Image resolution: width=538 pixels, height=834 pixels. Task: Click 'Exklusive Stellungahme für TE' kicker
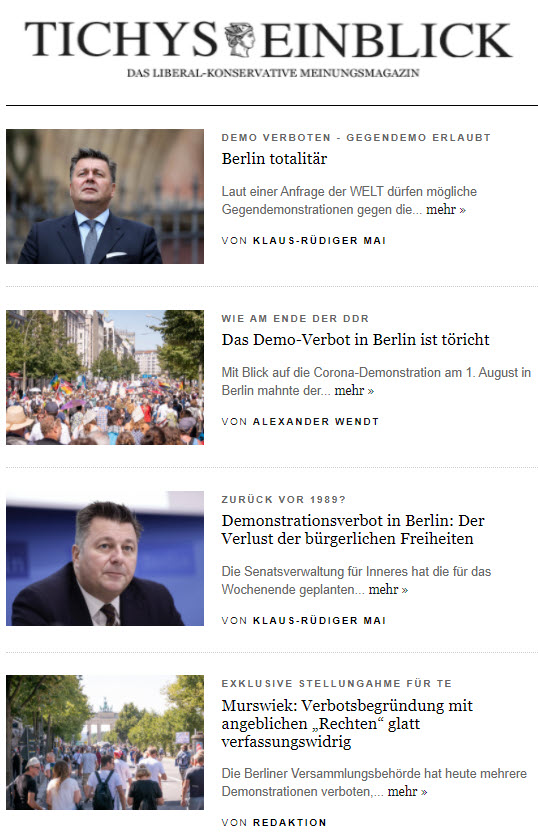336,683
